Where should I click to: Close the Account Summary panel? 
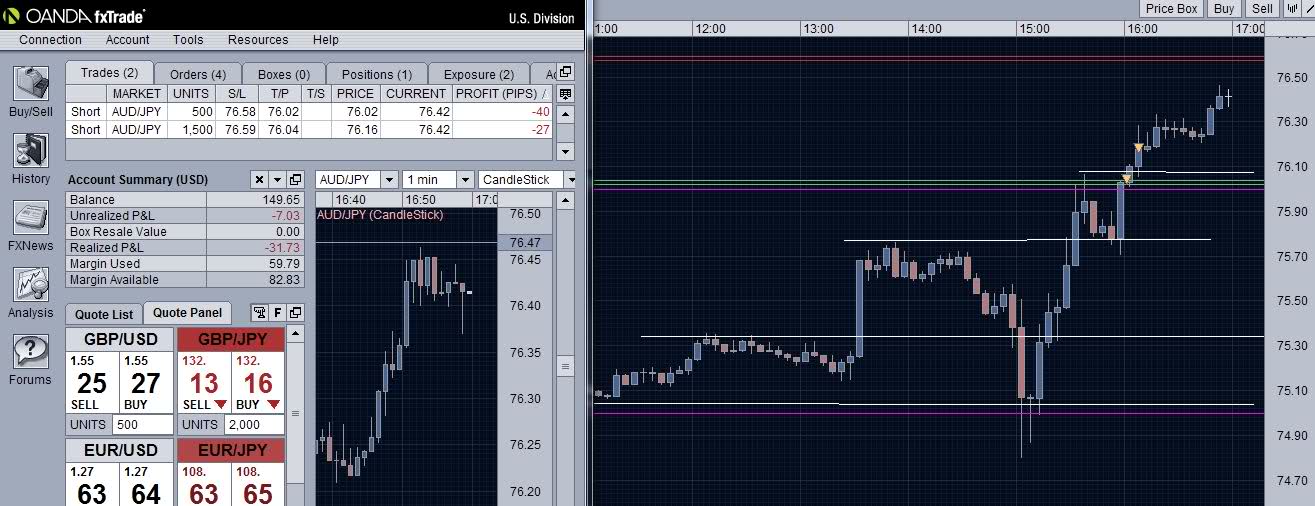pos(259,179)
